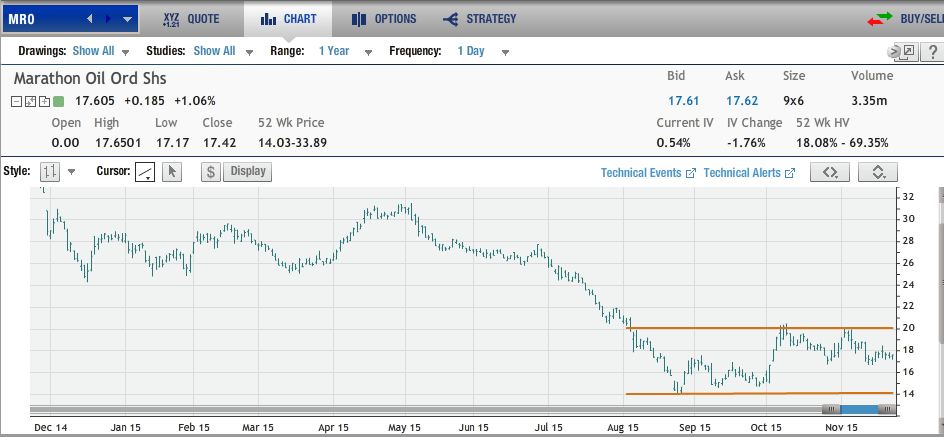Open the help question mark button
Image resolution: width=944 pixels, height=437 pixels.
(x=930, y=51)
